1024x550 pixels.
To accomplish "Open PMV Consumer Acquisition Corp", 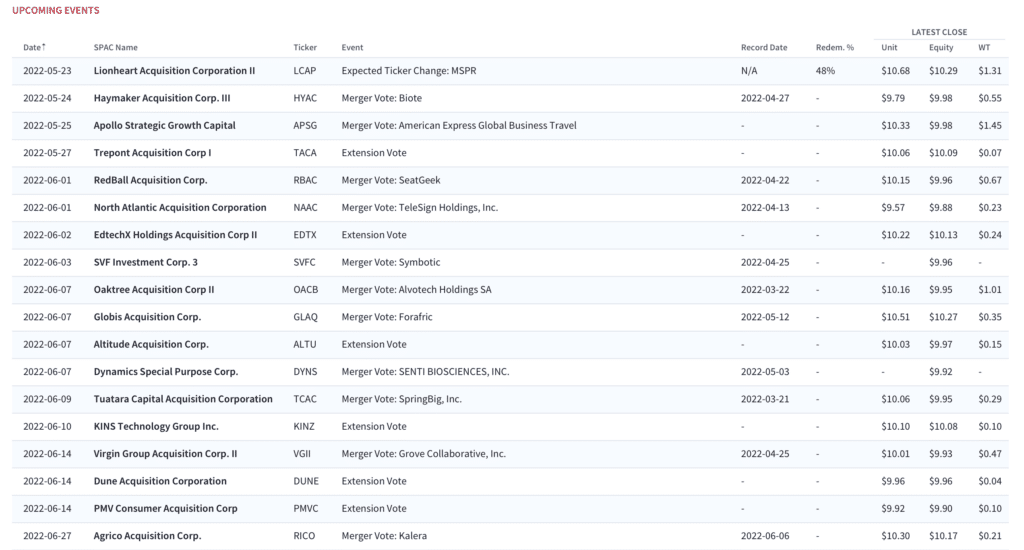I will pos(165,508).
